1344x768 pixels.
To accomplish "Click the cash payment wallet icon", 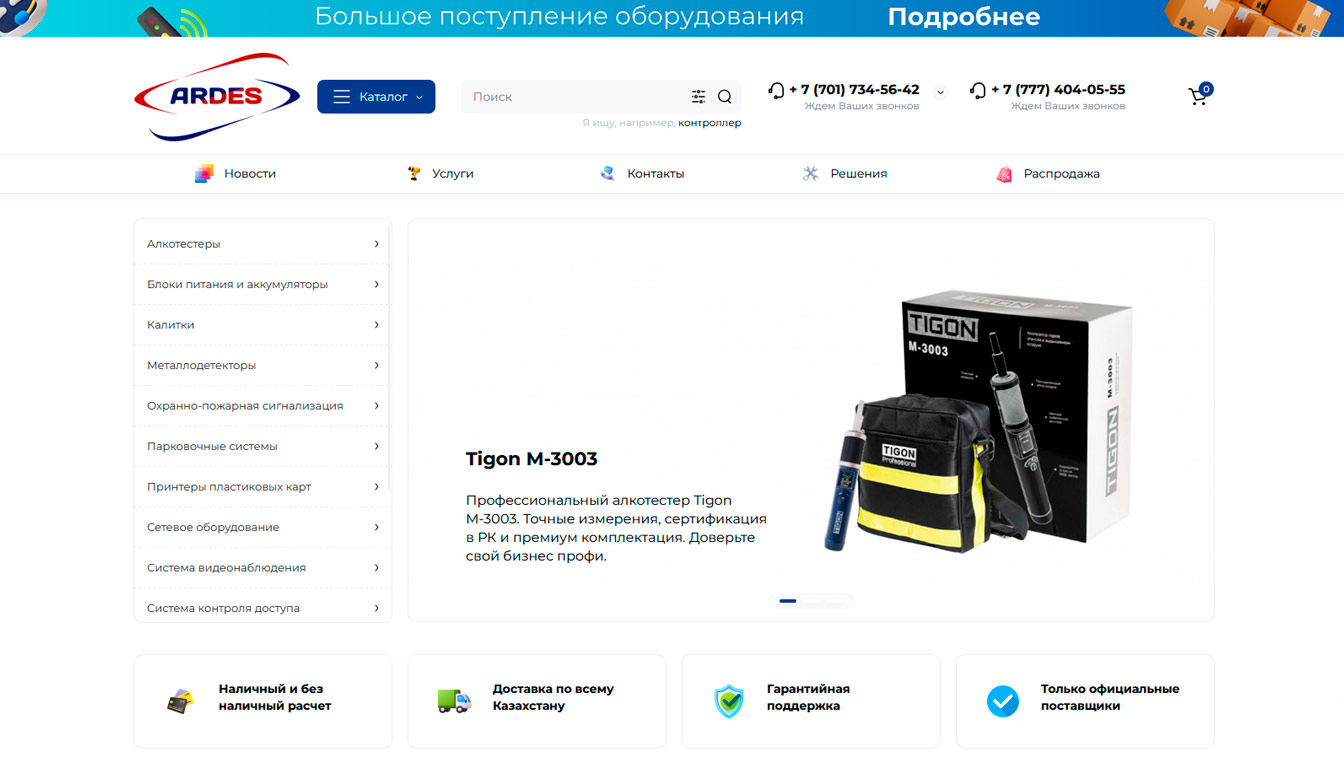I will click(x=180, y=700).
